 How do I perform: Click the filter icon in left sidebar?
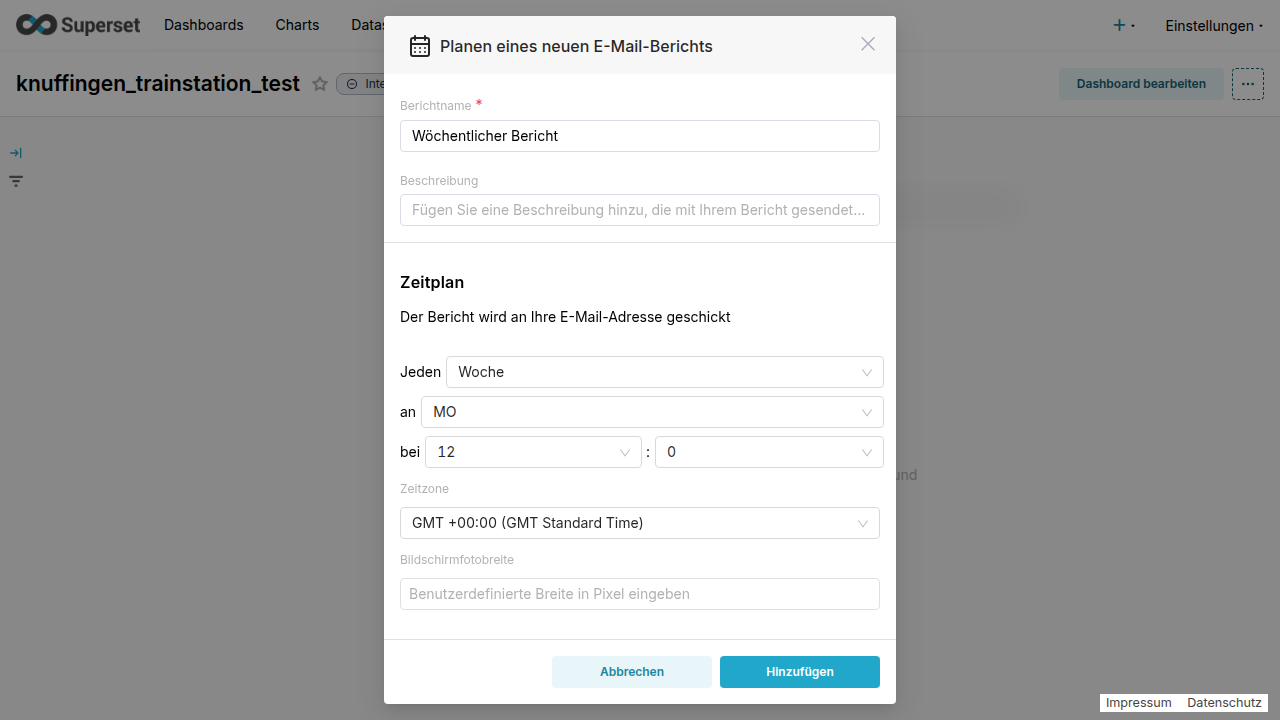click(16, 181)
